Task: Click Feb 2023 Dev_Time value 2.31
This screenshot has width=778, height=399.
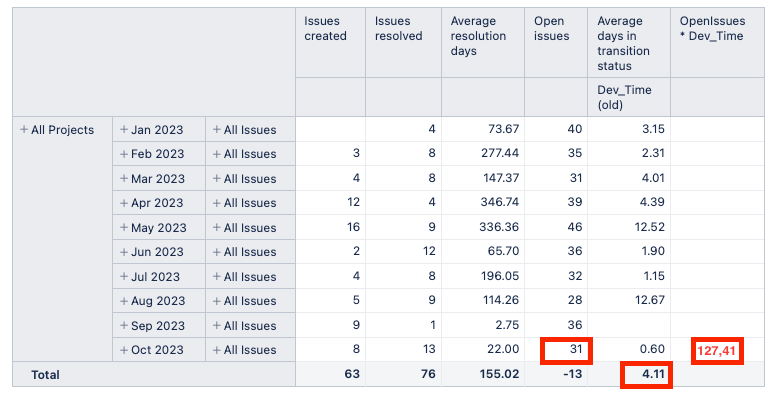Action: coord(653,153)
